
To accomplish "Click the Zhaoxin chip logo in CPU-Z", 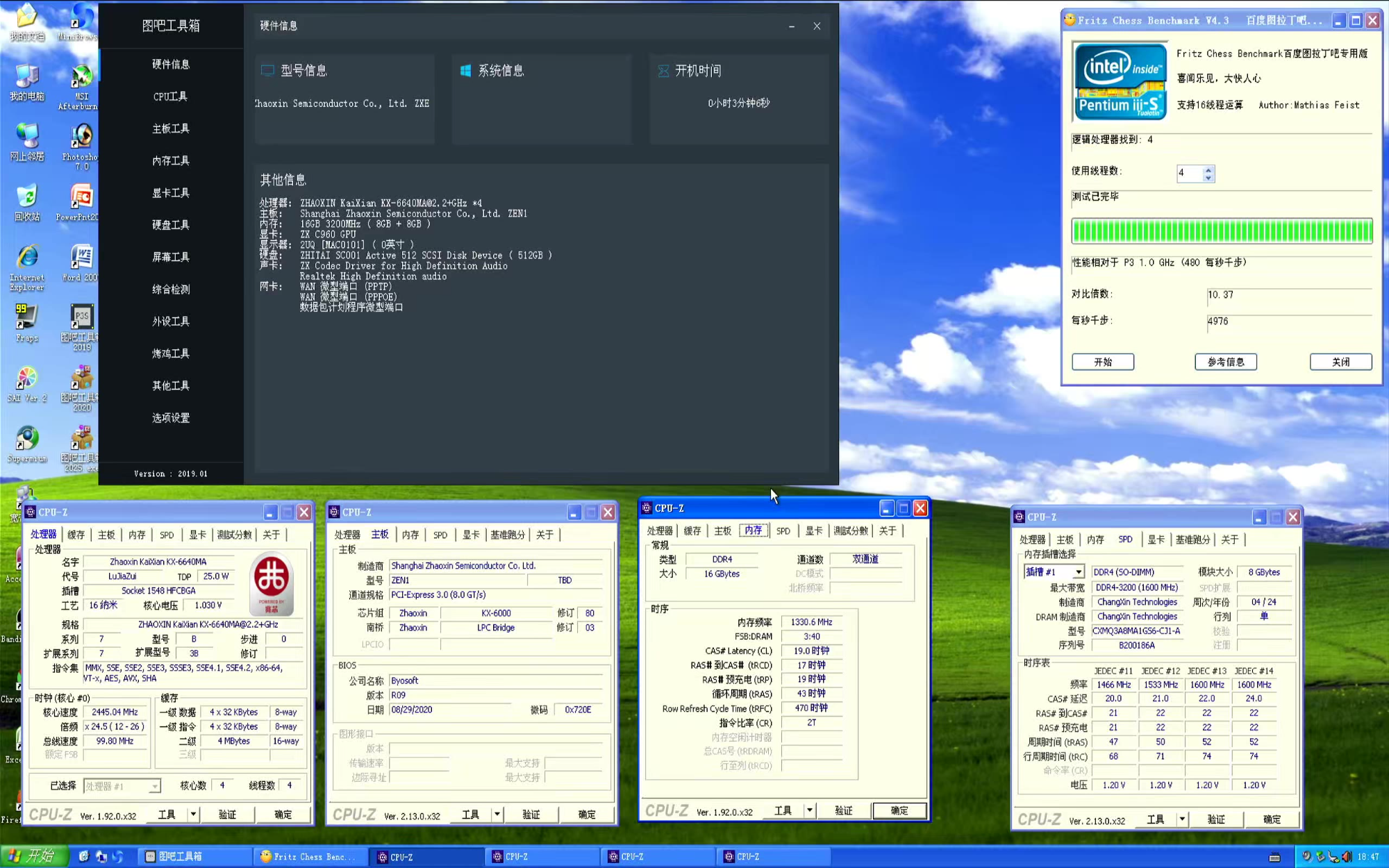I will [x=272, y=583].
